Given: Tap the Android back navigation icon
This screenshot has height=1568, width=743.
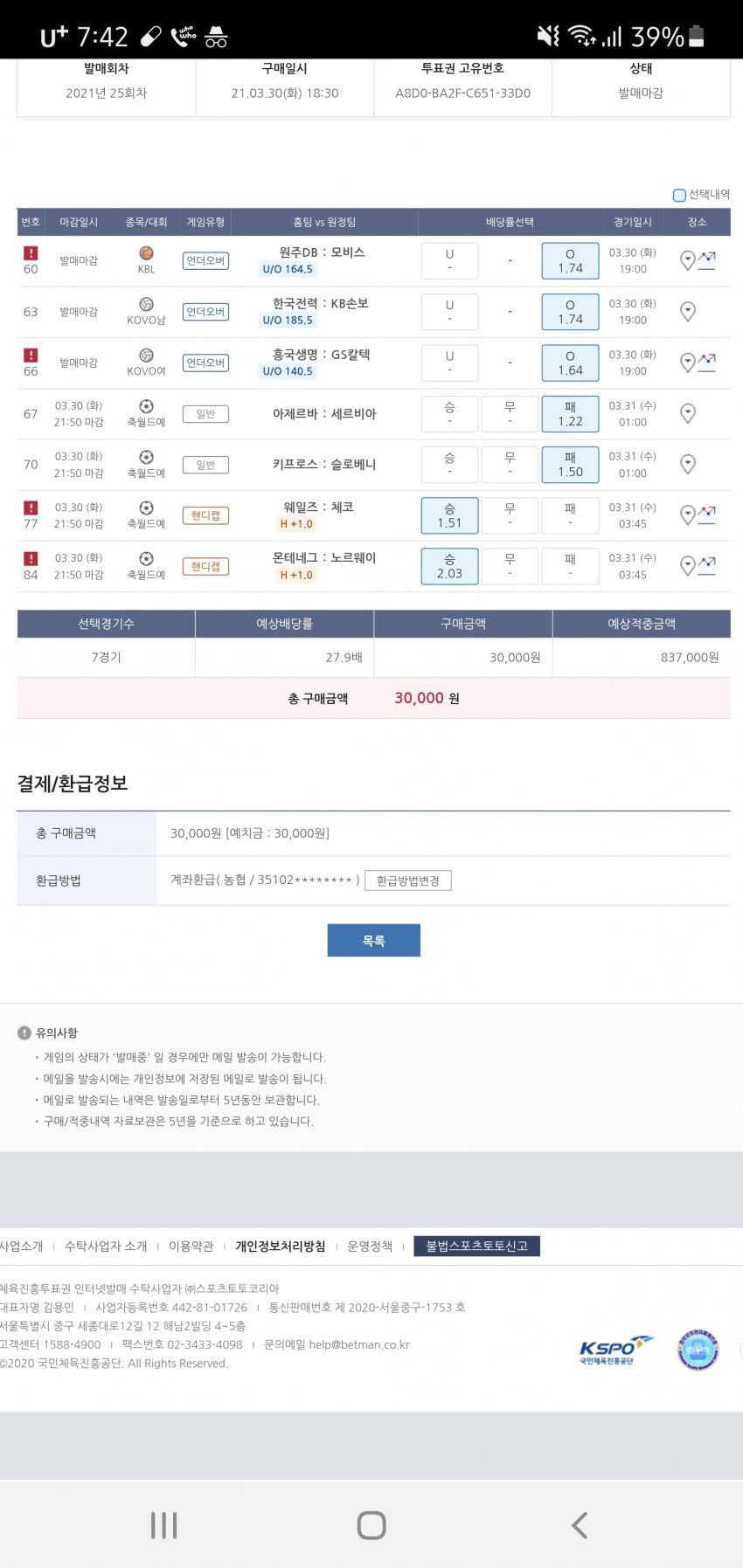Looking at the screenshot, I should pos(579,1525).
